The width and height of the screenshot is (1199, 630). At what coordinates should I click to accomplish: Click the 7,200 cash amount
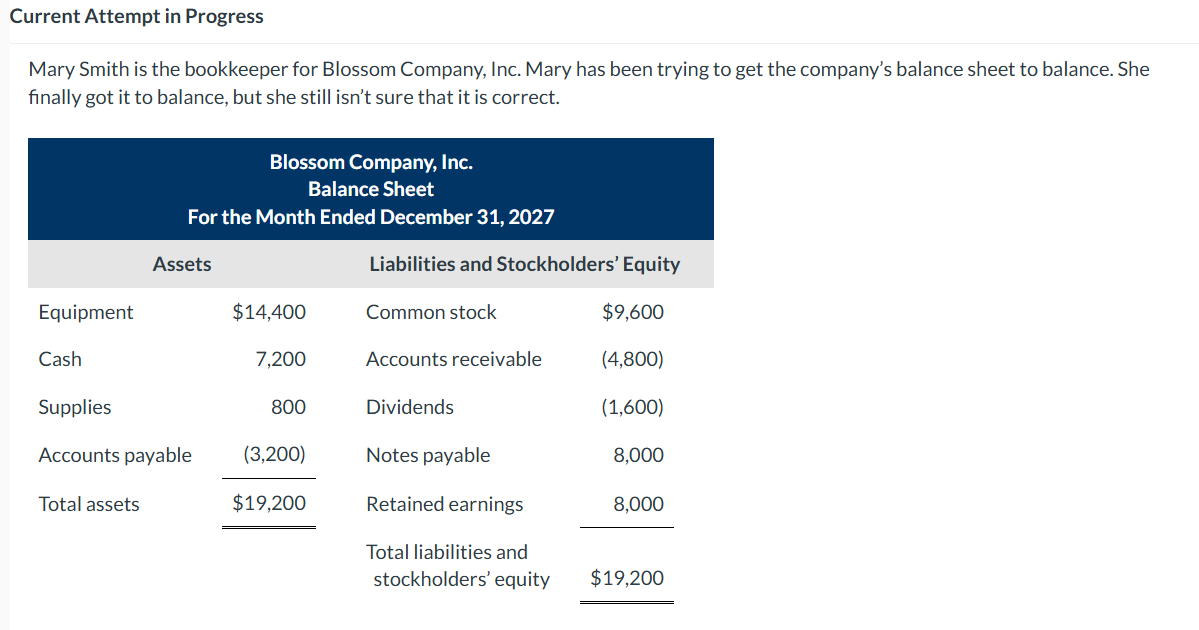(281, 359)
